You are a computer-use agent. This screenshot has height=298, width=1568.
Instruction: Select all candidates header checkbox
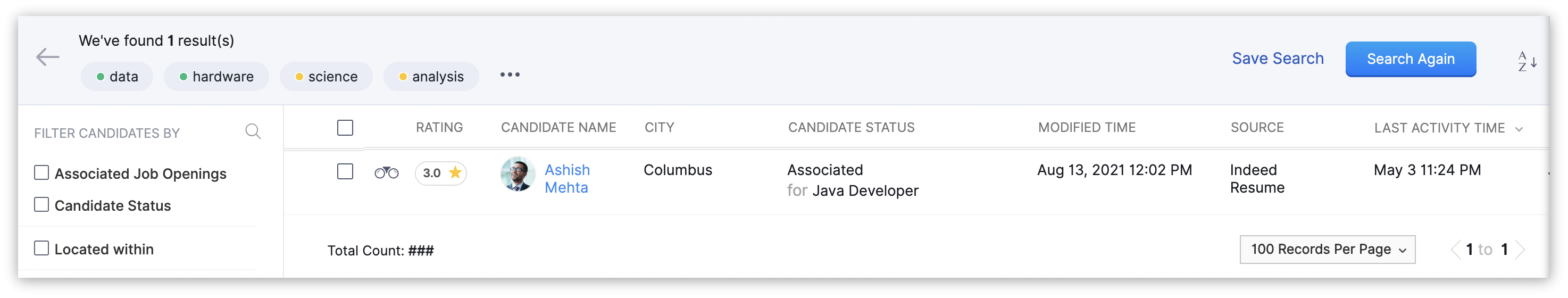point(345,128)
